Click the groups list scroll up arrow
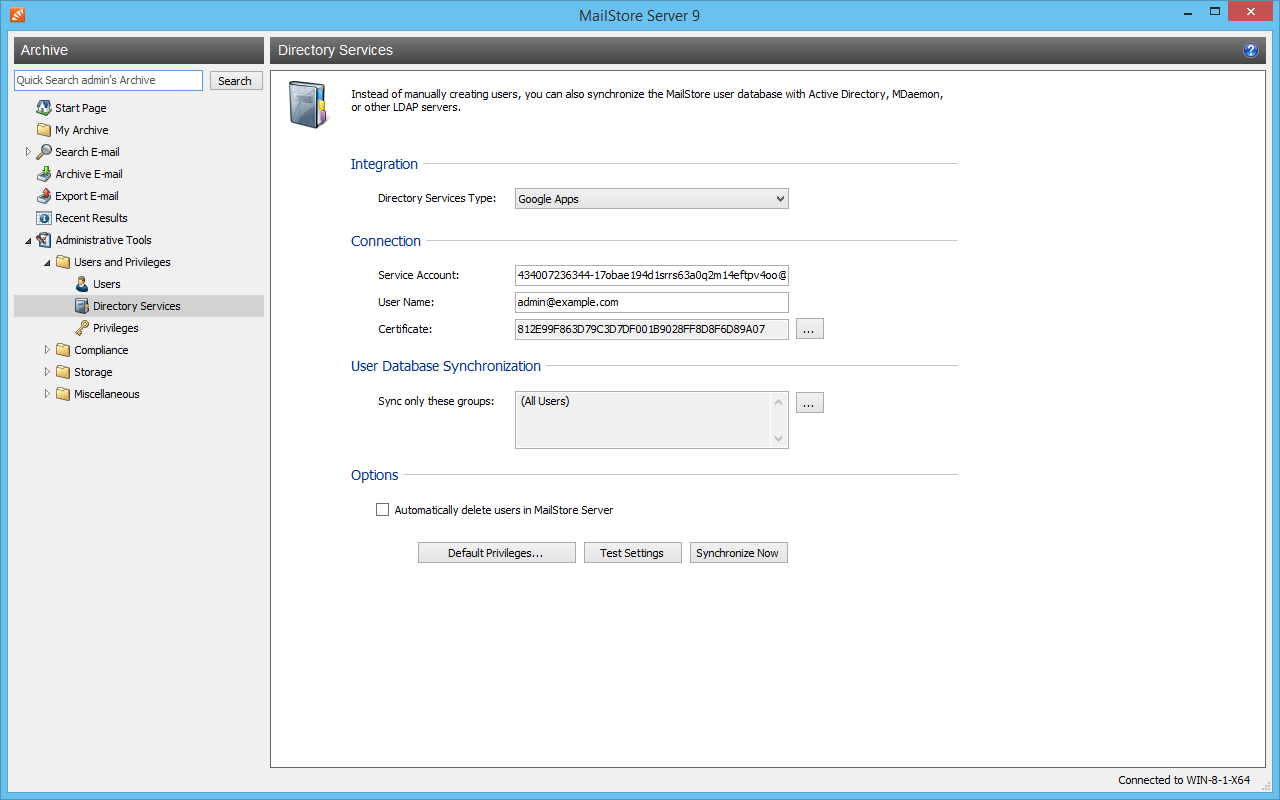1280x800 pixels. coord(778,401)
